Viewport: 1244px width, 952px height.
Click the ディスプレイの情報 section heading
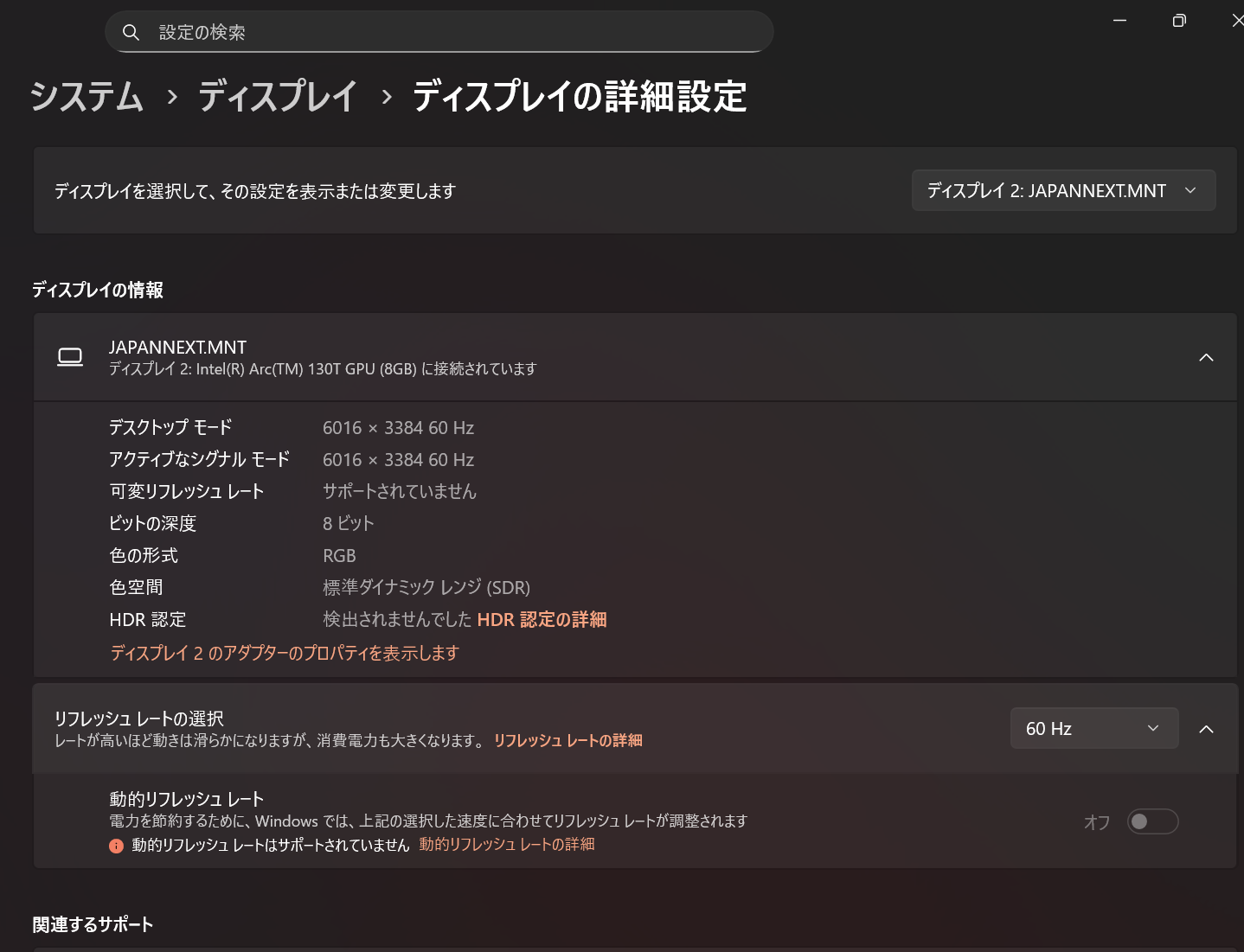[x=98, y=290]
